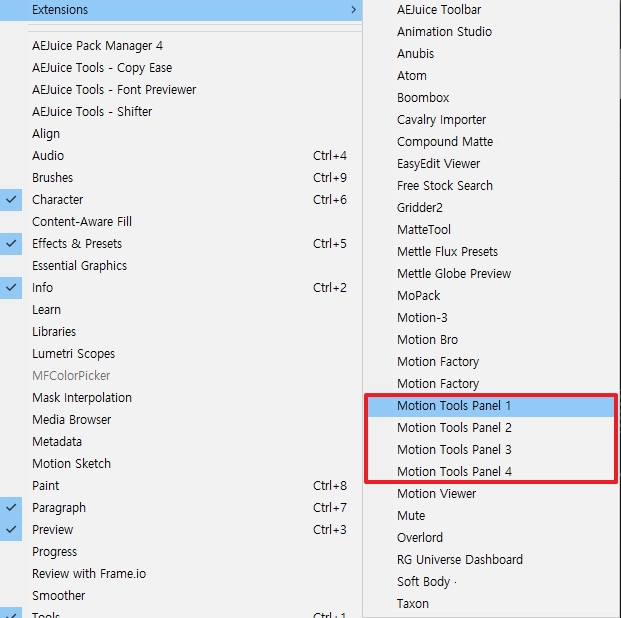This screenshot has width=621, height=618.
Task: Open Review with Frame.io
Action: point(89,574)
